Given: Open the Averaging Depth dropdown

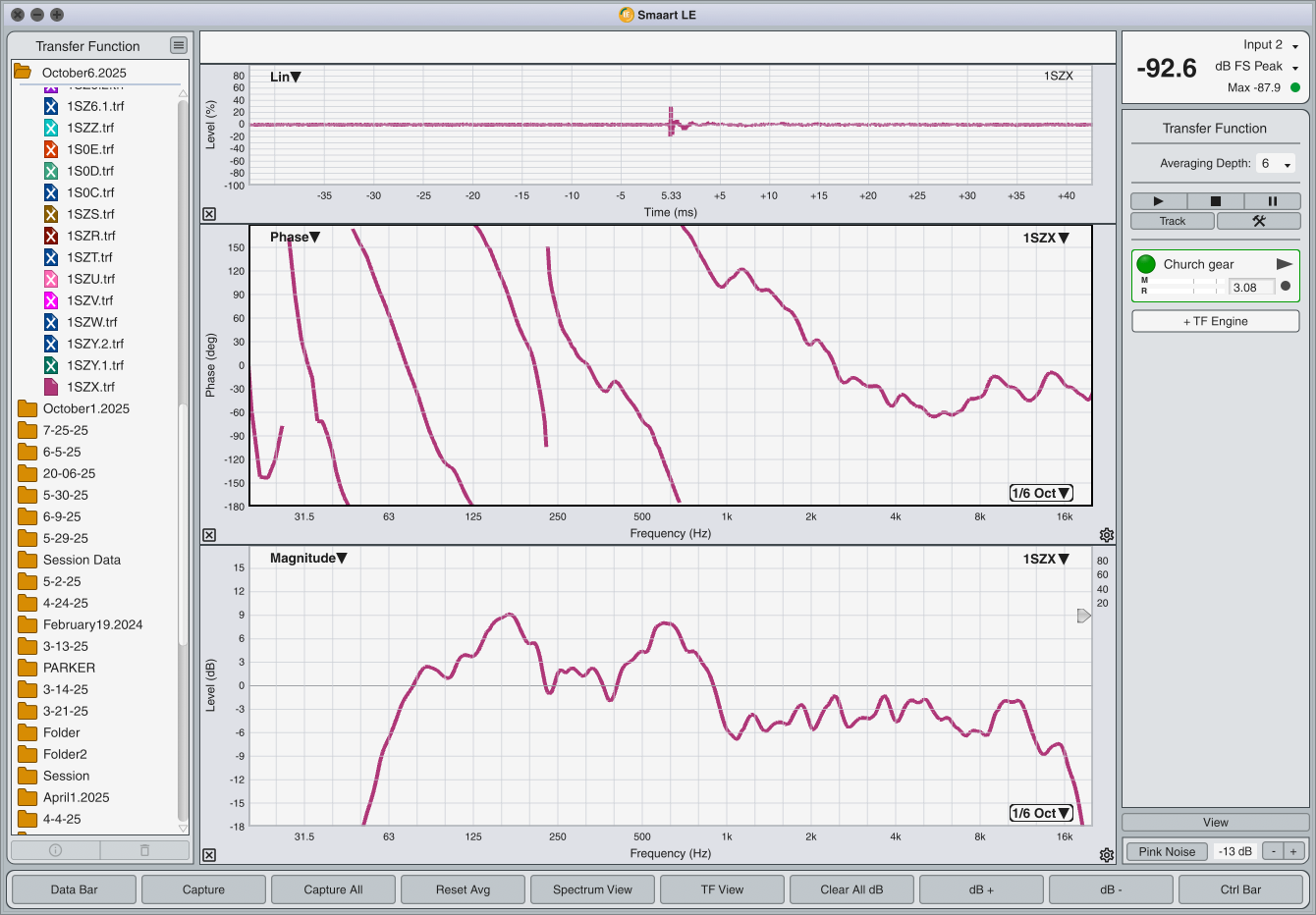Looking at the screenshot, I should click(x=1275, y=163).
